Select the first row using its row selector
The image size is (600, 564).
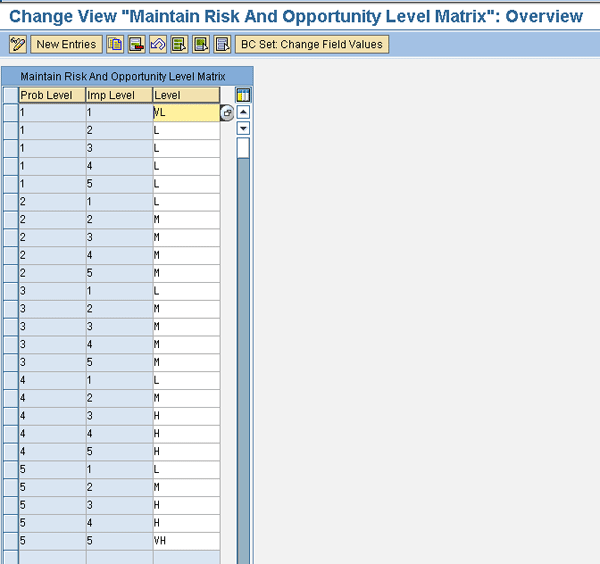(x=10, y=113)
